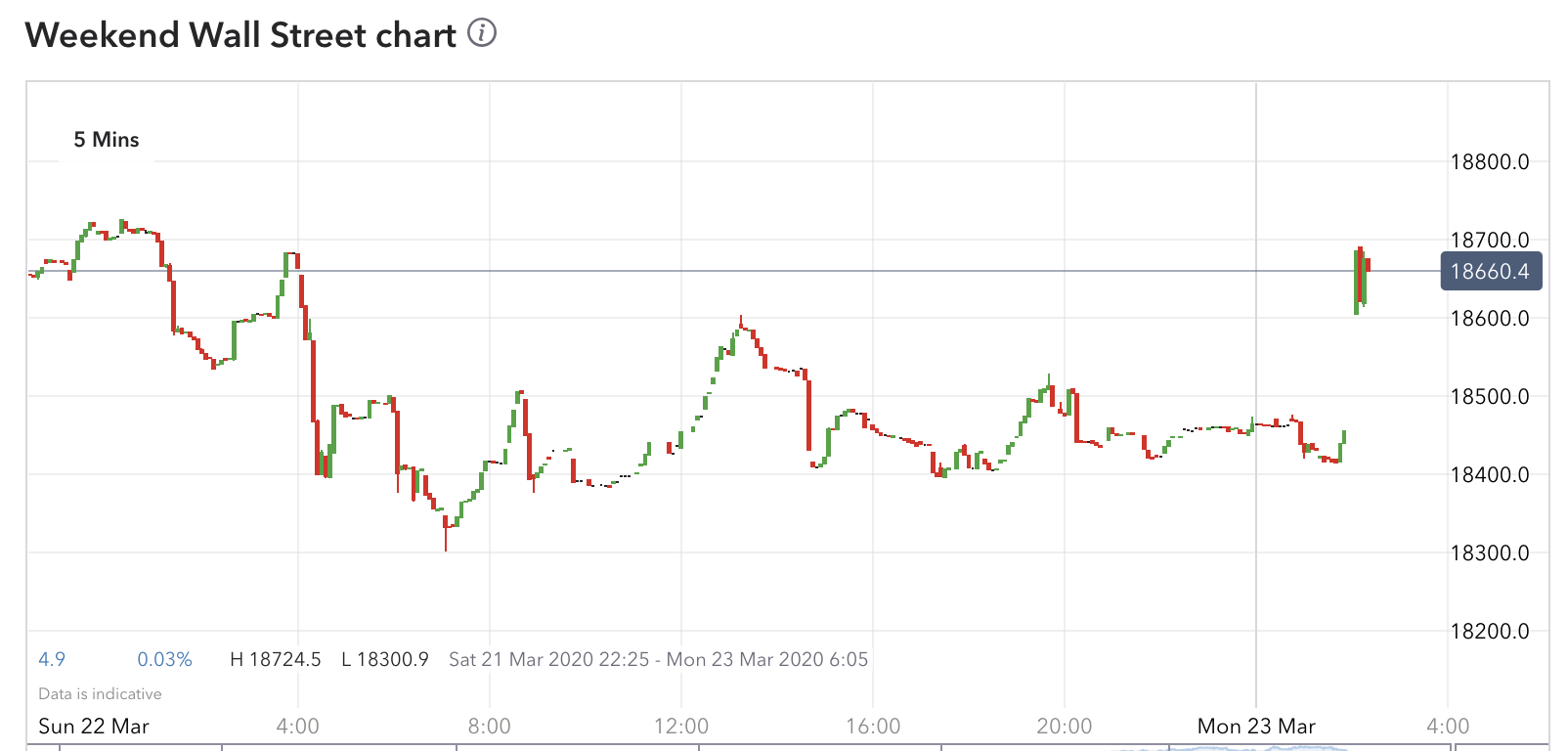The width and height of the screenshot is (1568, 751).
Task: Click the Sat 21 Mar – Mon 23 Mar date range
Action: [x=658, y=659]
